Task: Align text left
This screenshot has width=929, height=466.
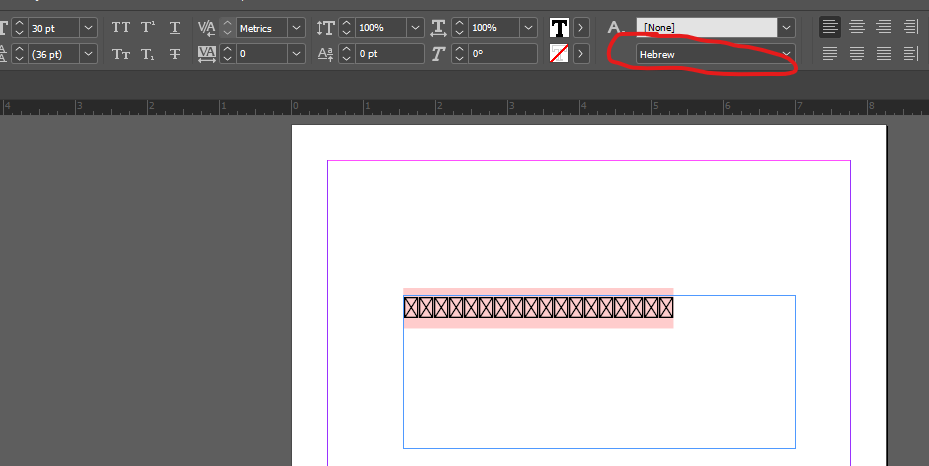Action: [x=829, y=27]
